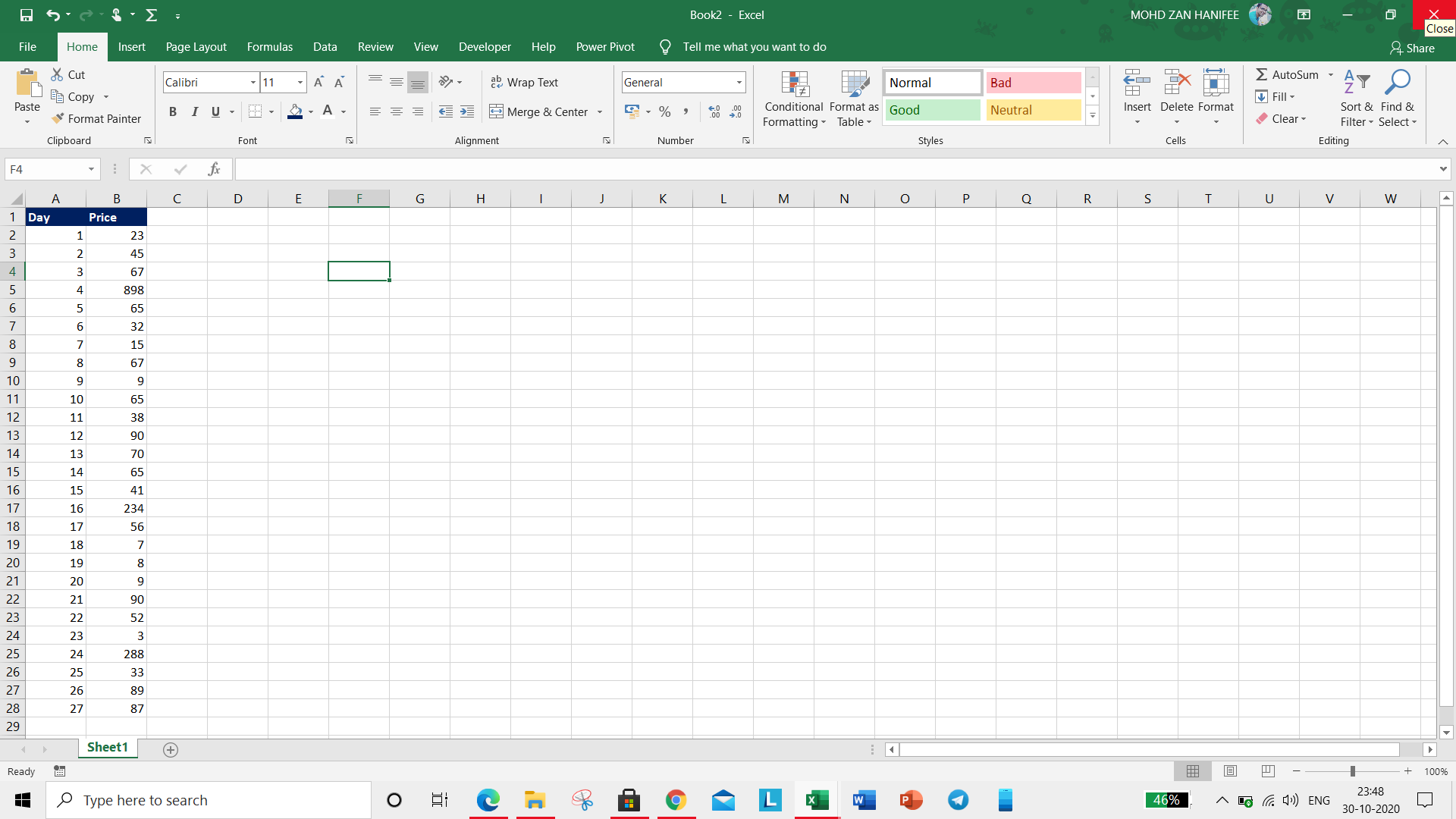The image size is (1456, 819).
Task: Open the Calibri font name dropdown
Action: pyautogui.click(x=253, y=82)
